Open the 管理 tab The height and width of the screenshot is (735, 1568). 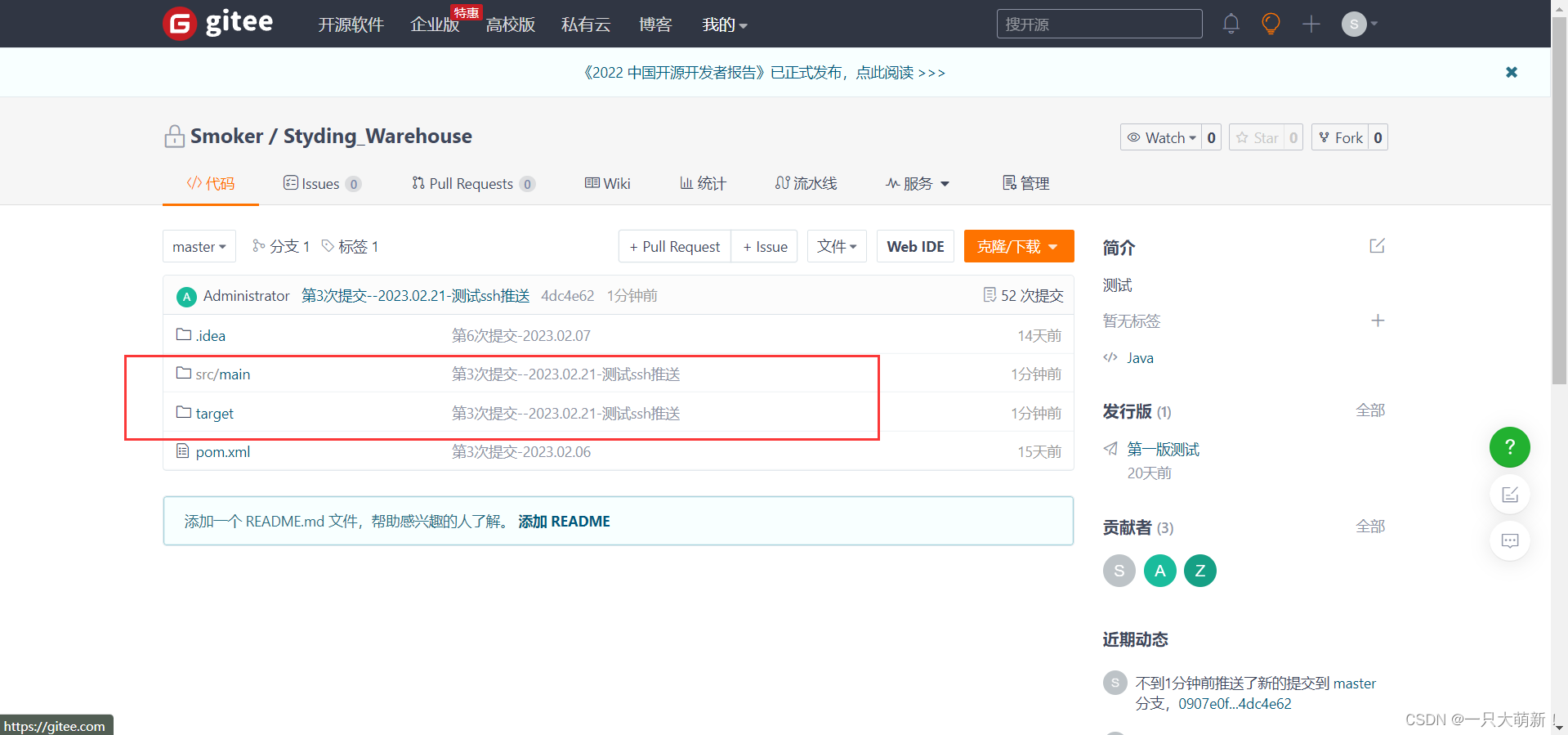point(1026,183)
